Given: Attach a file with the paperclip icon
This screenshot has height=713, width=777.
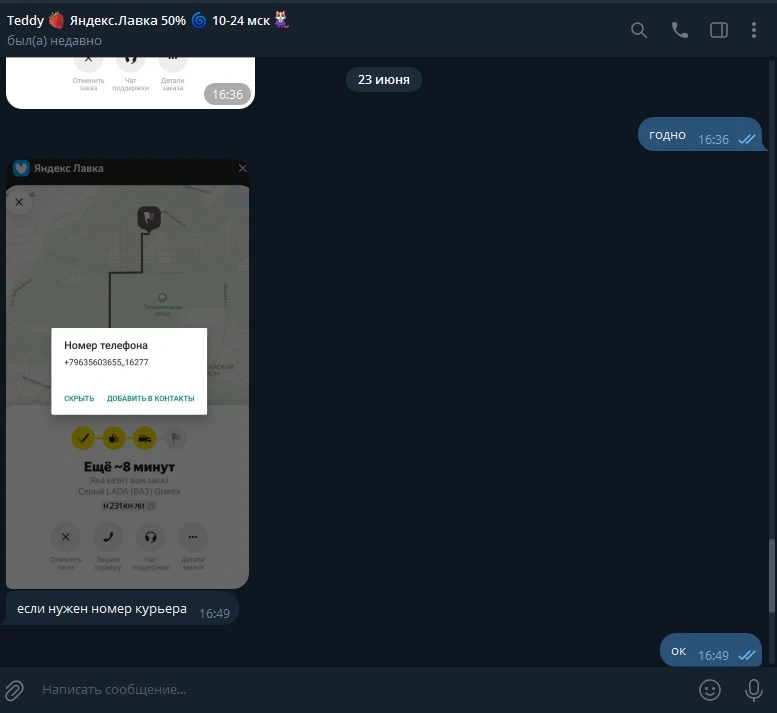Looking at the screenshot, I should click(x=14, y=690).
